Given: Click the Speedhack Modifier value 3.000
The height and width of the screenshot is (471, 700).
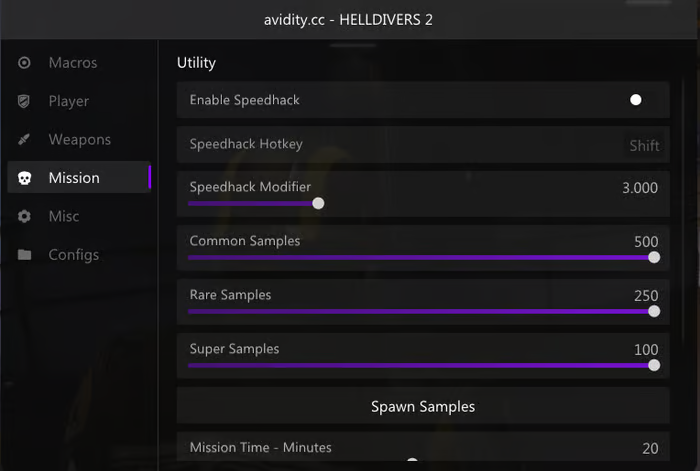Looking at the screenshot, I should tap(640, 188).
